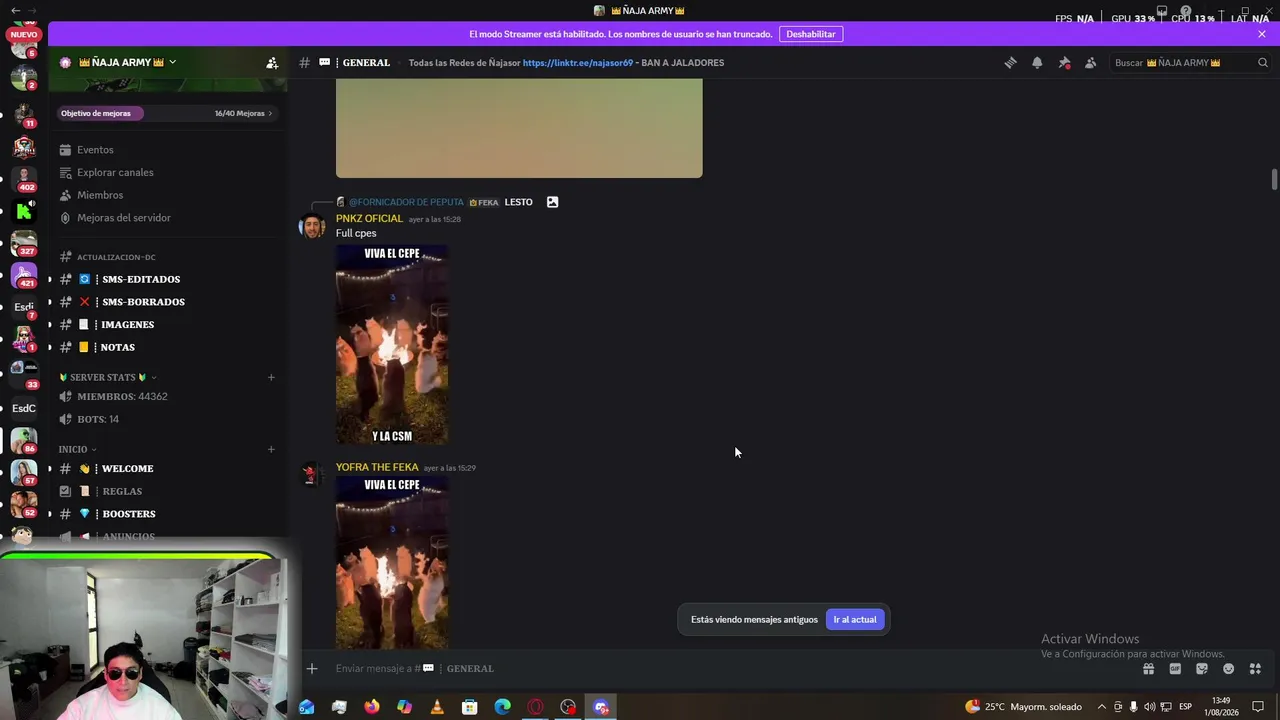
Task: Click the magnifier icon in search box
Action: tap(1262, 62)
